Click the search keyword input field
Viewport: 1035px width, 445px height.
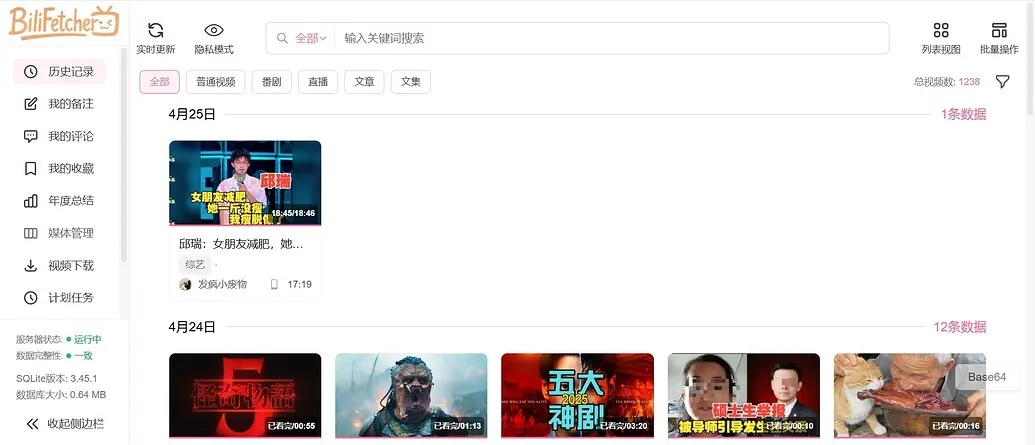(x=613, y=38)
